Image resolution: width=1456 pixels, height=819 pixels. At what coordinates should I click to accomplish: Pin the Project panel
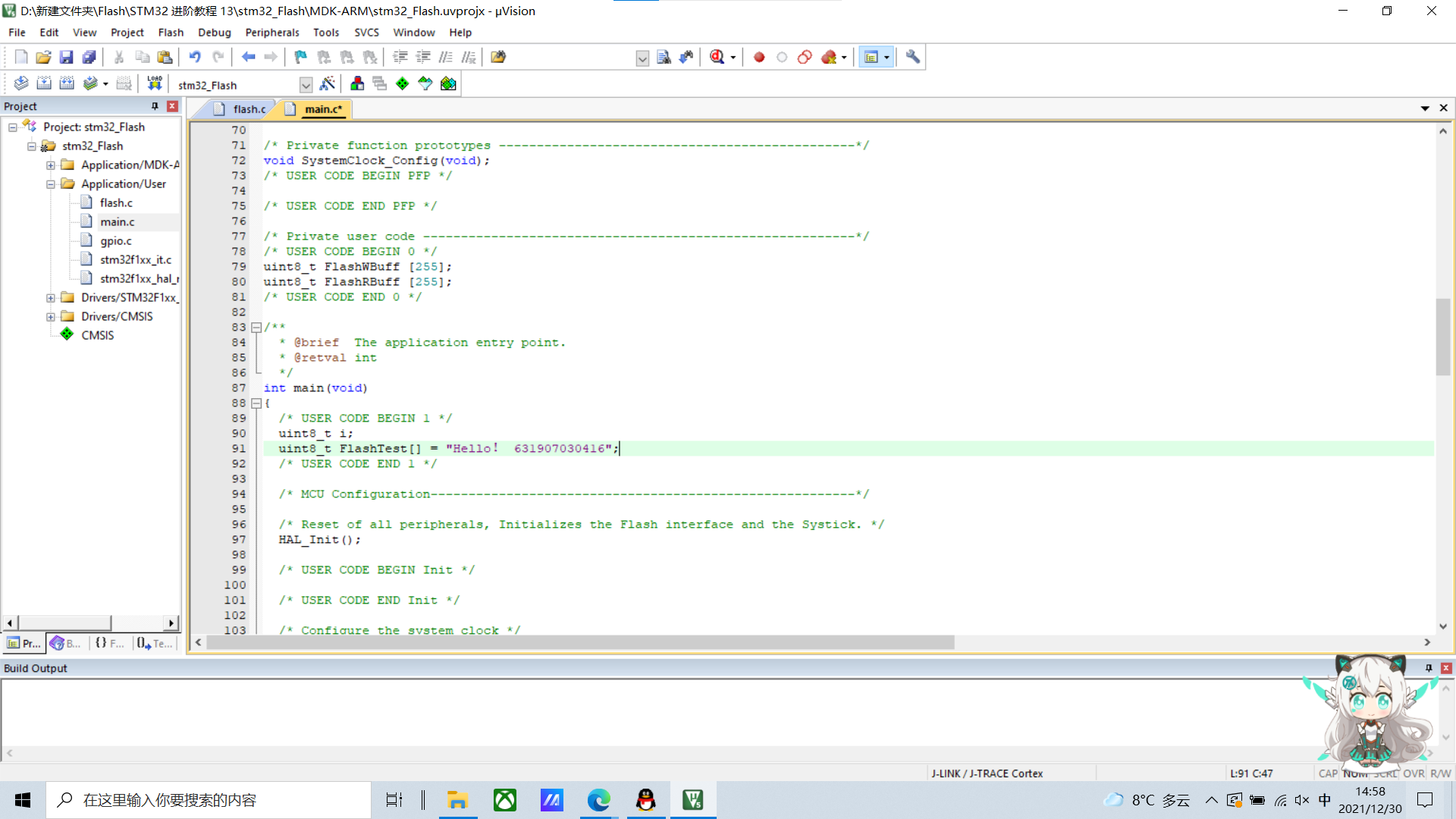155,106
